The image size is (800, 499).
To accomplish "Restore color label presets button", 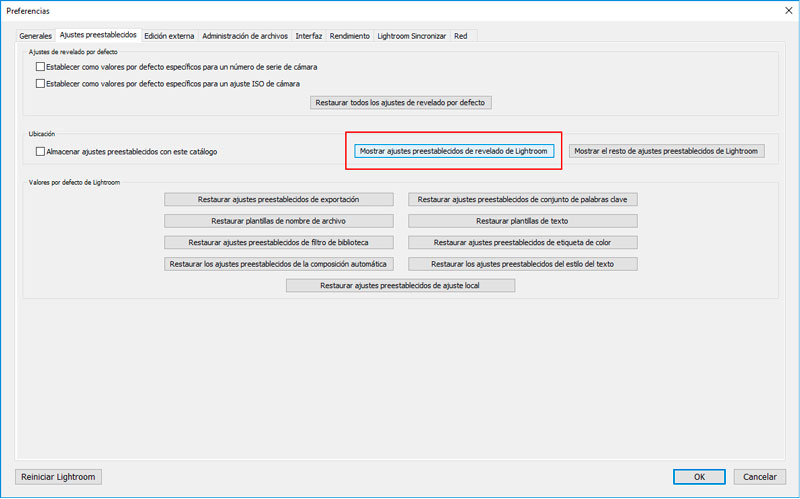I will click(x=522, y=242).
